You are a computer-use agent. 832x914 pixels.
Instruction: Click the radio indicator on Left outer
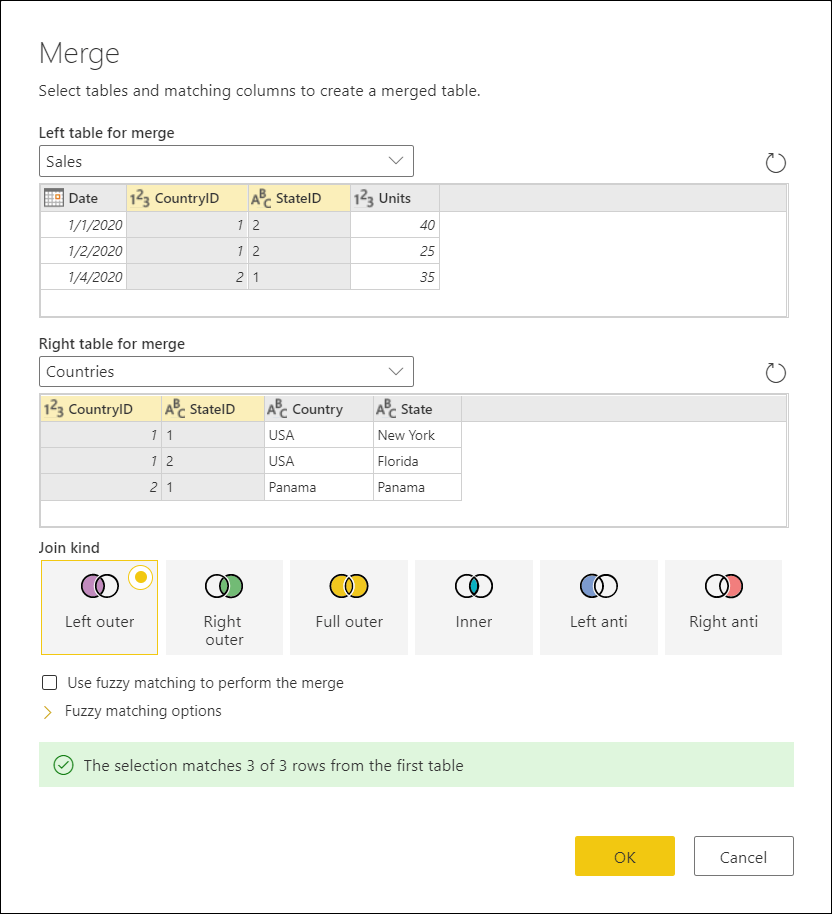tap(141, 577)
